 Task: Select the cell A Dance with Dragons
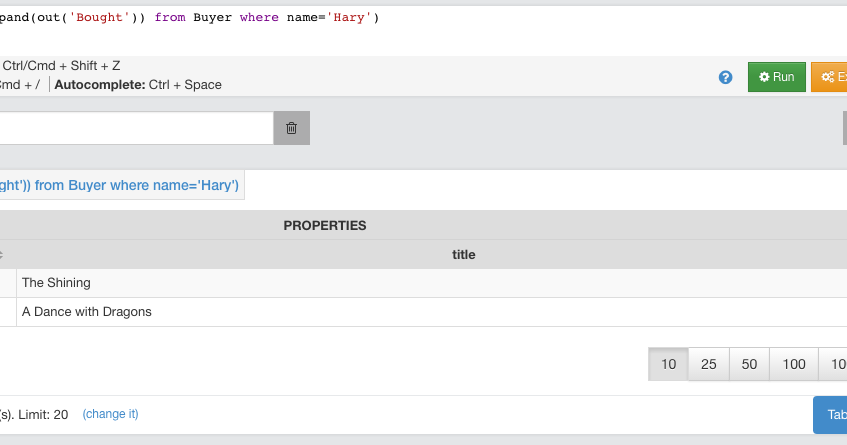click(x=432, y=312)
